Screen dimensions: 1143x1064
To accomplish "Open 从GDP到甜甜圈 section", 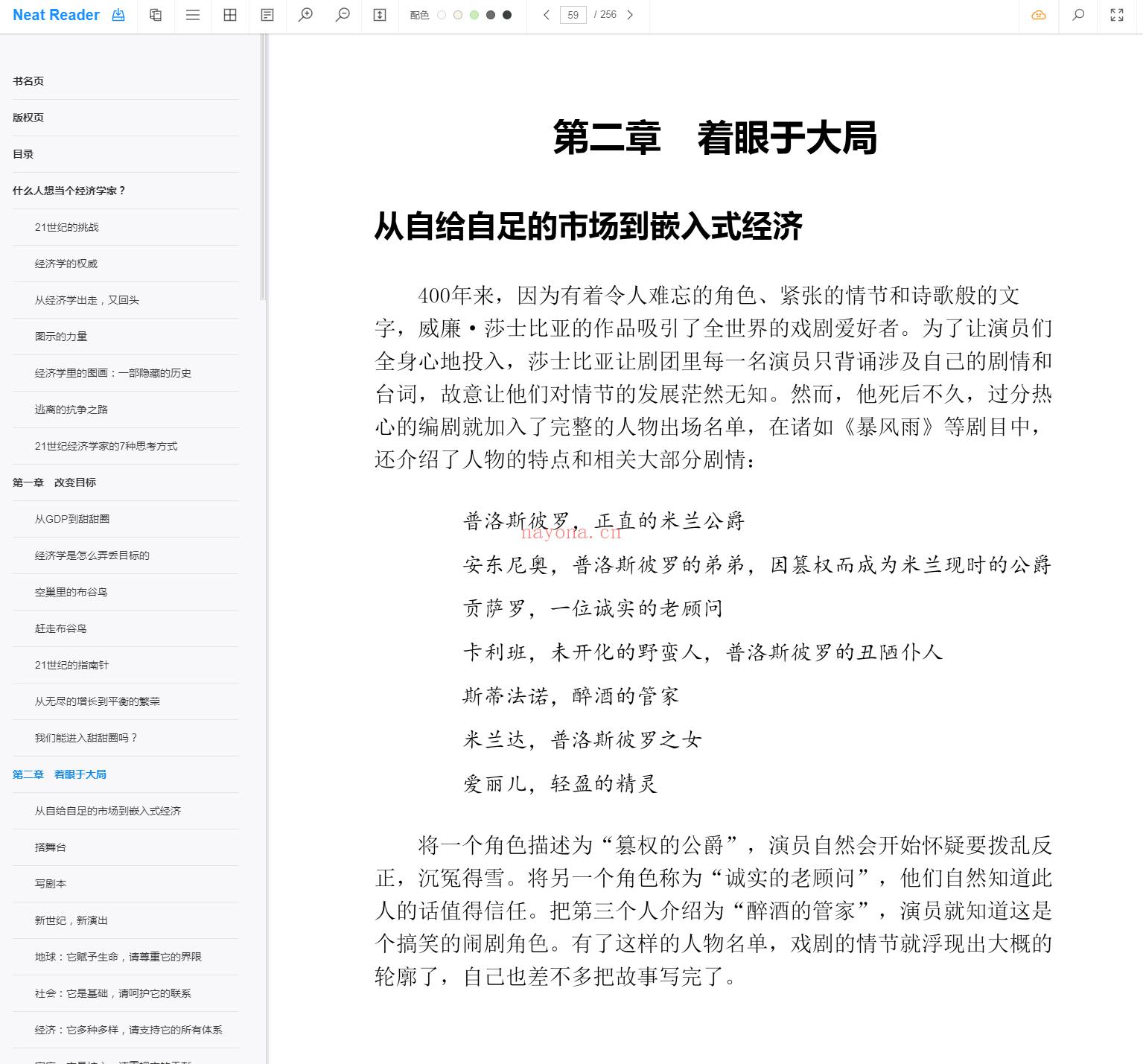I will [71, 519].
